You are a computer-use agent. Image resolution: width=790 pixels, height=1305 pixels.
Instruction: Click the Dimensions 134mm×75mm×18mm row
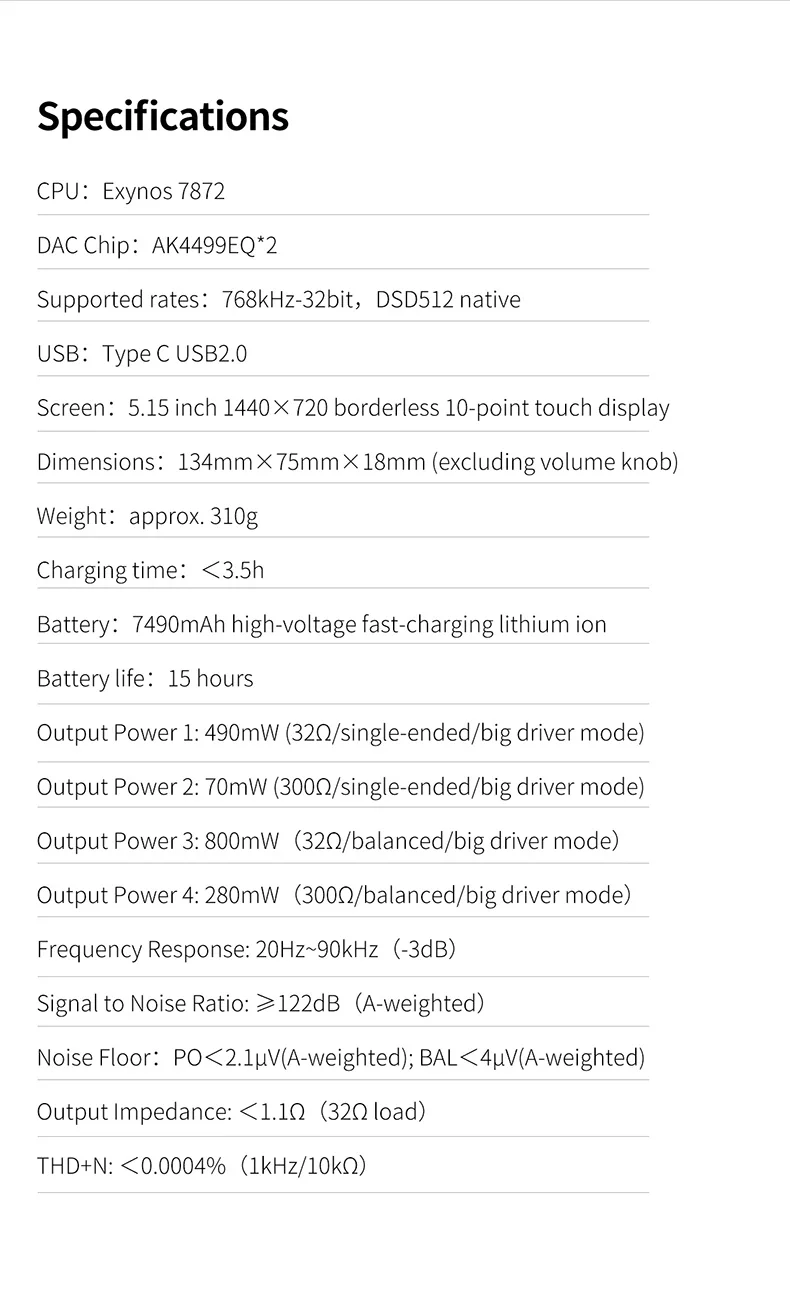click(x=358, y=461)
